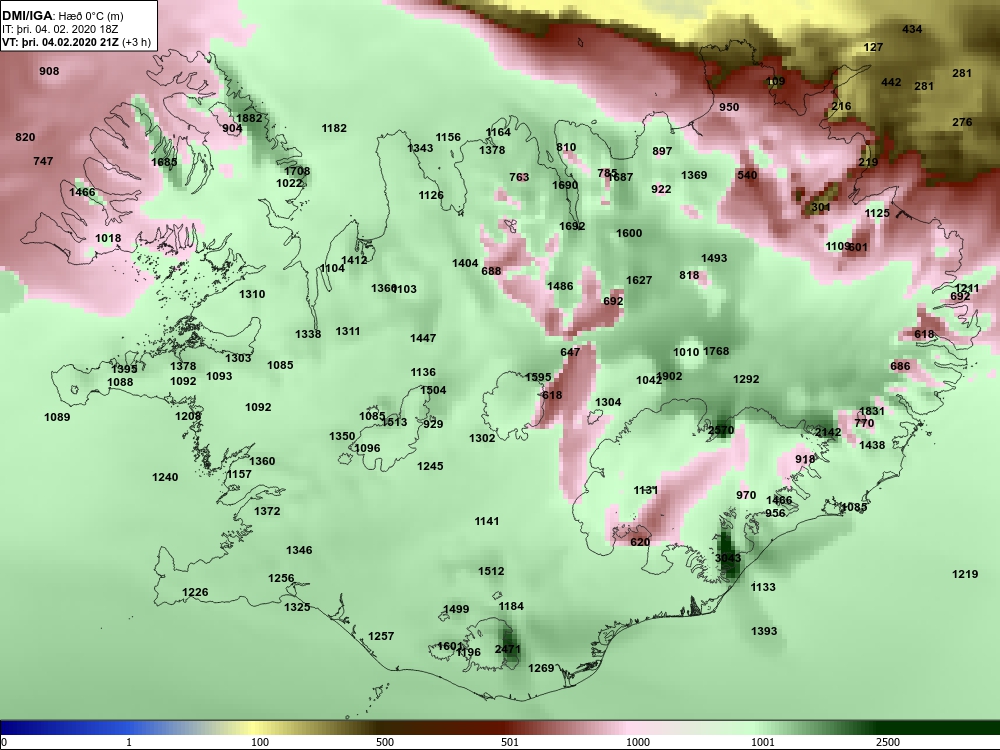Click the 747 height label
This screenshot has height=750, width=1000.
(43, 161)
